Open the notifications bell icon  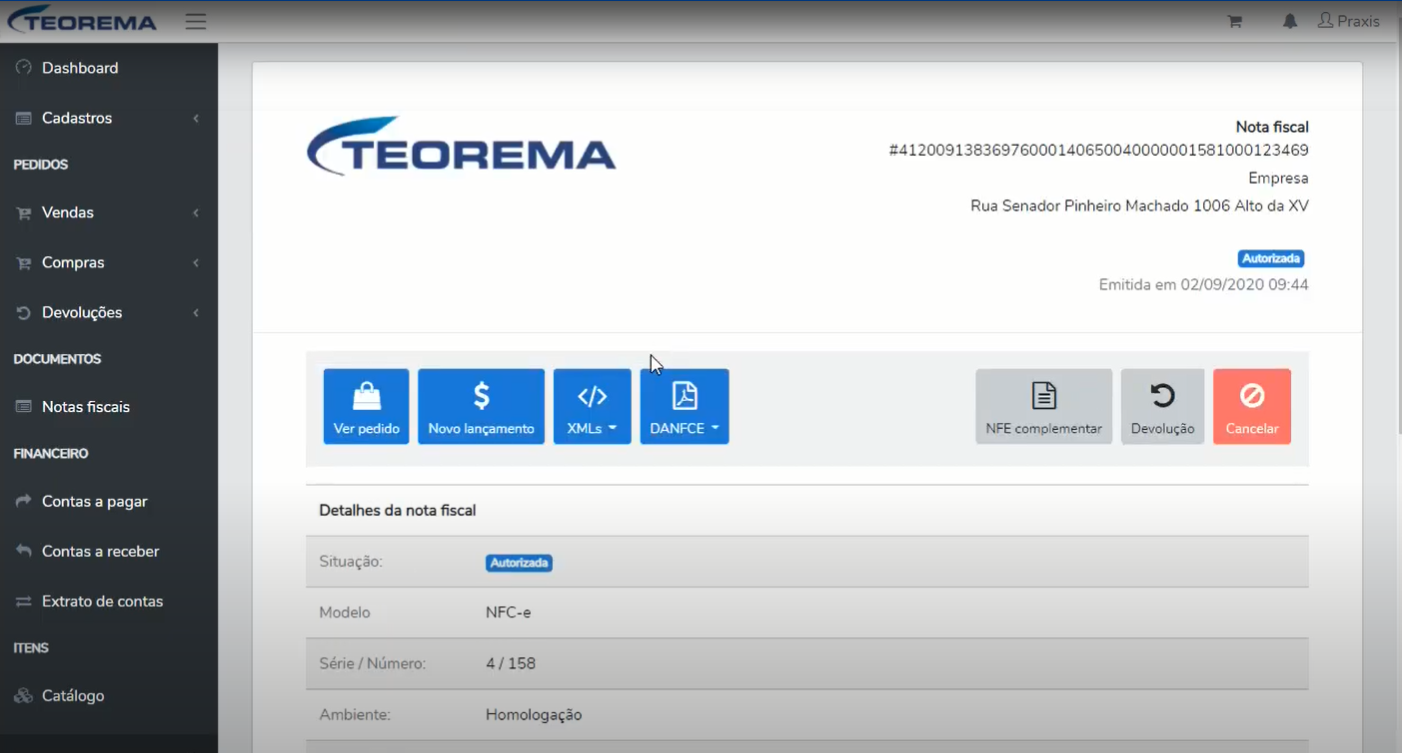(x=1290, y=21)
